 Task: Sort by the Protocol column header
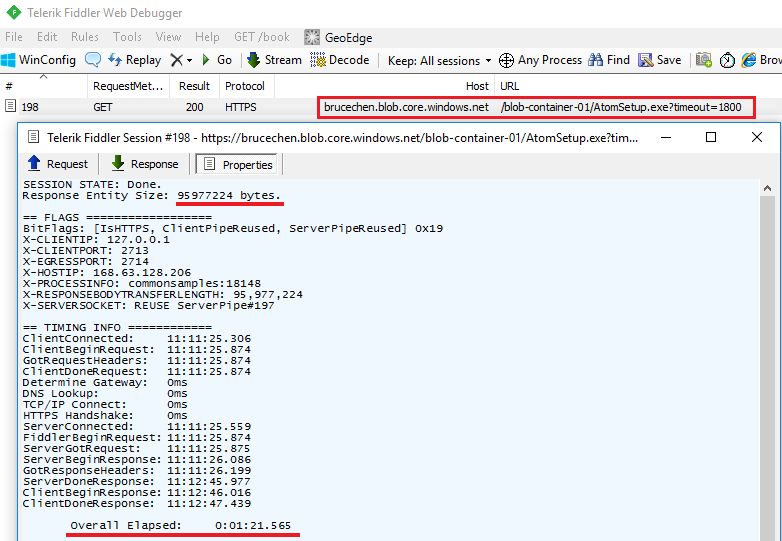246,86
